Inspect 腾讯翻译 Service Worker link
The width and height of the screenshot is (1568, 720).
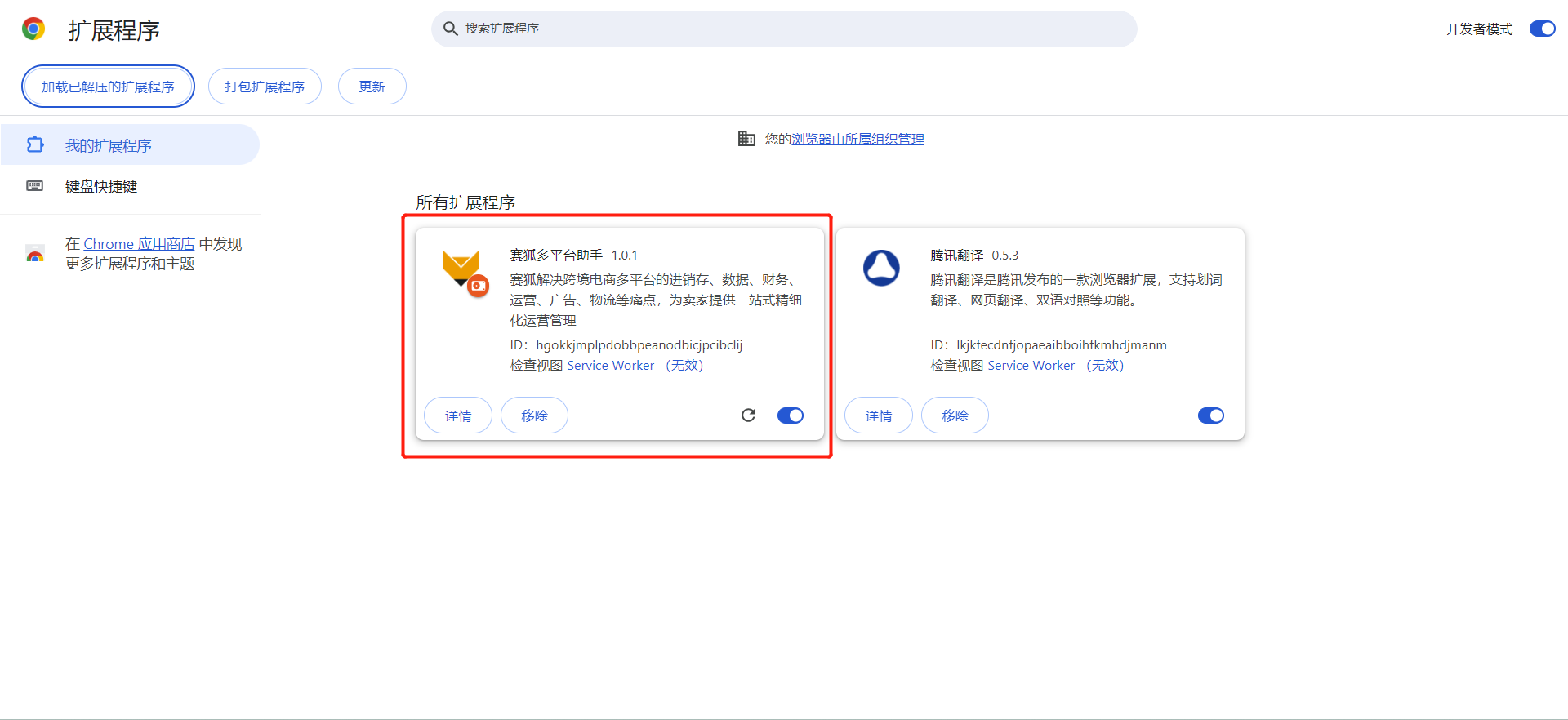[x=1059, y=366]
